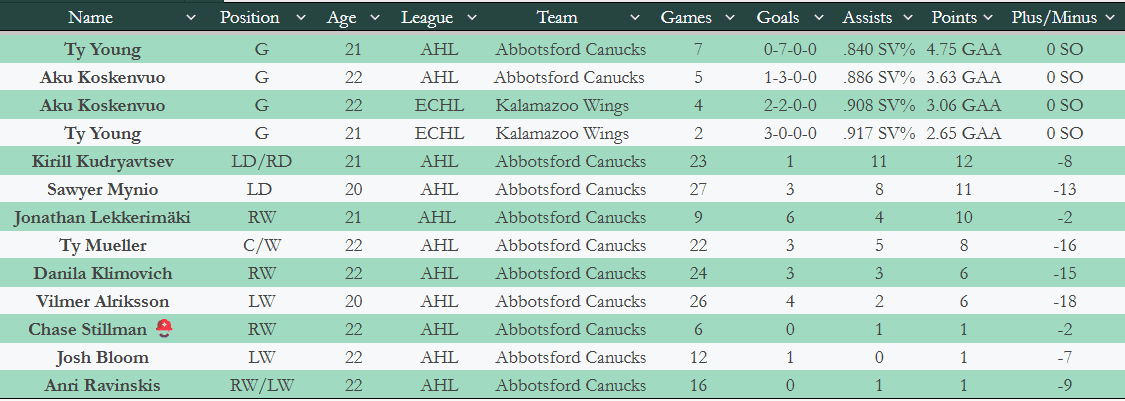Select Ty Mueller's name
The image size is (1125, 401).
(x=102, y=246)
